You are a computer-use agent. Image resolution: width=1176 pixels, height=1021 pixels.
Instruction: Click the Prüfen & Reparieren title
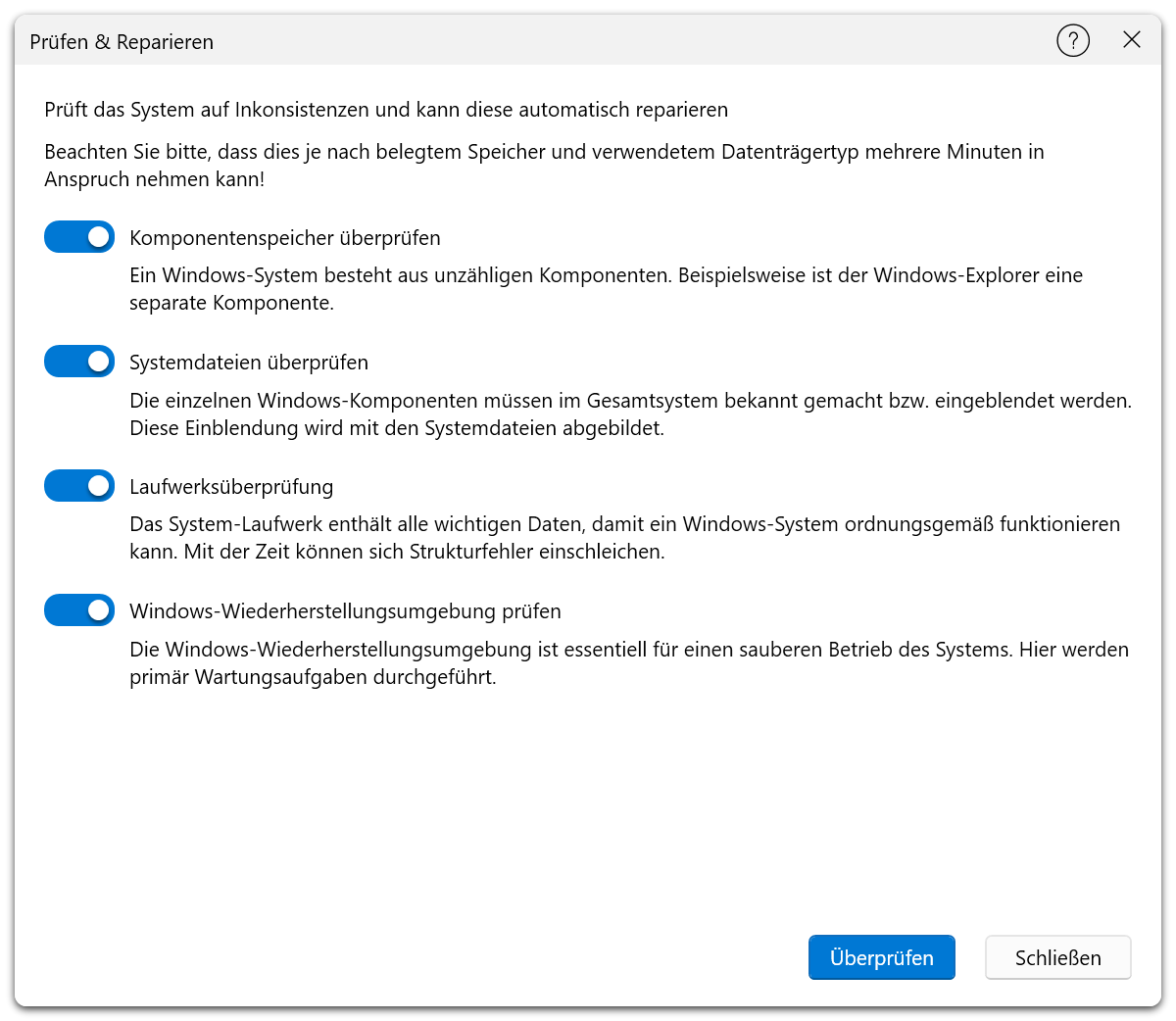[121, 42]
